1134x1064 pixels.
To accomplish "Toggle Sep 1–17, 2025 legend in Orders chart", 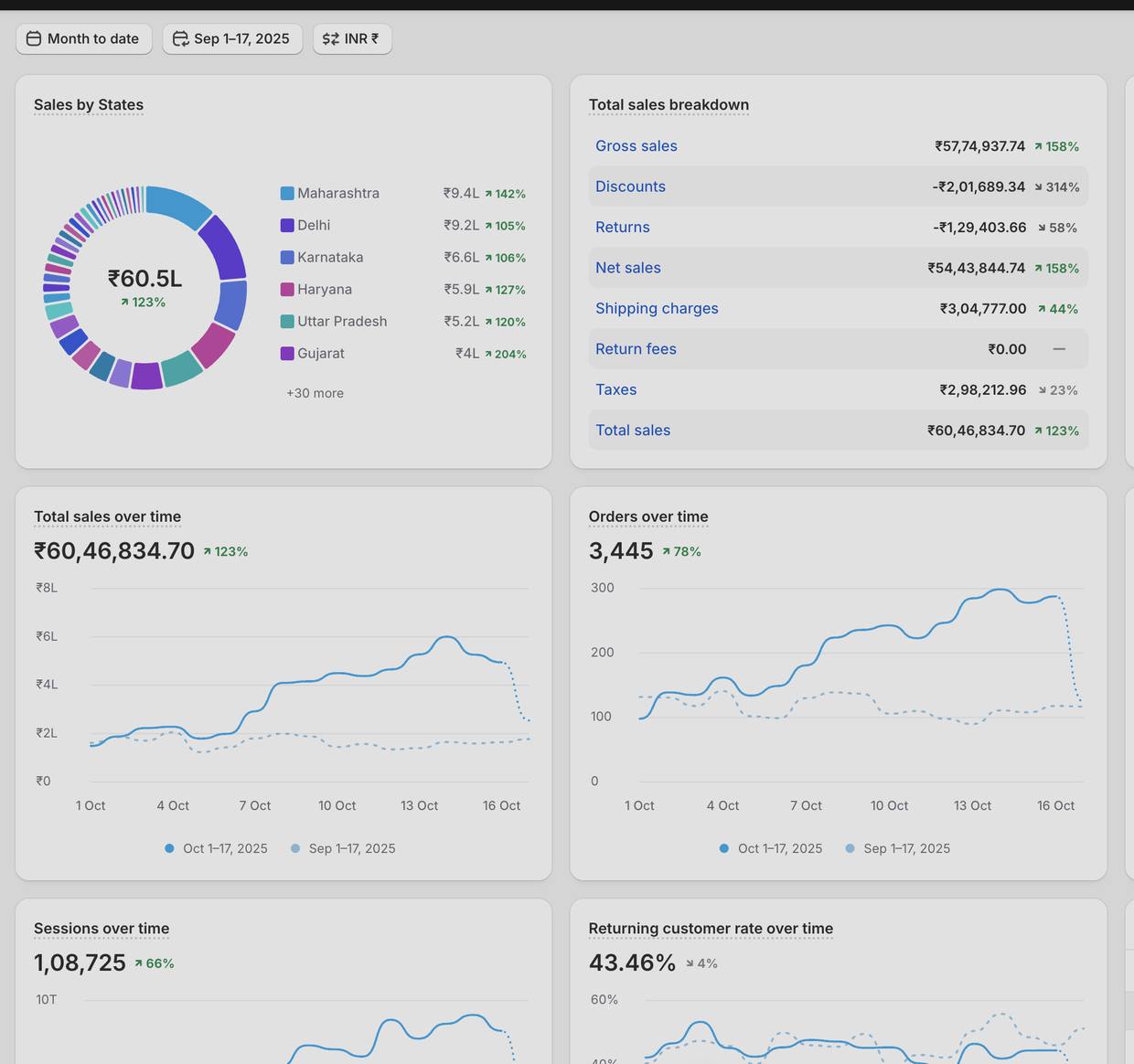I will click(x=898, y=848).
